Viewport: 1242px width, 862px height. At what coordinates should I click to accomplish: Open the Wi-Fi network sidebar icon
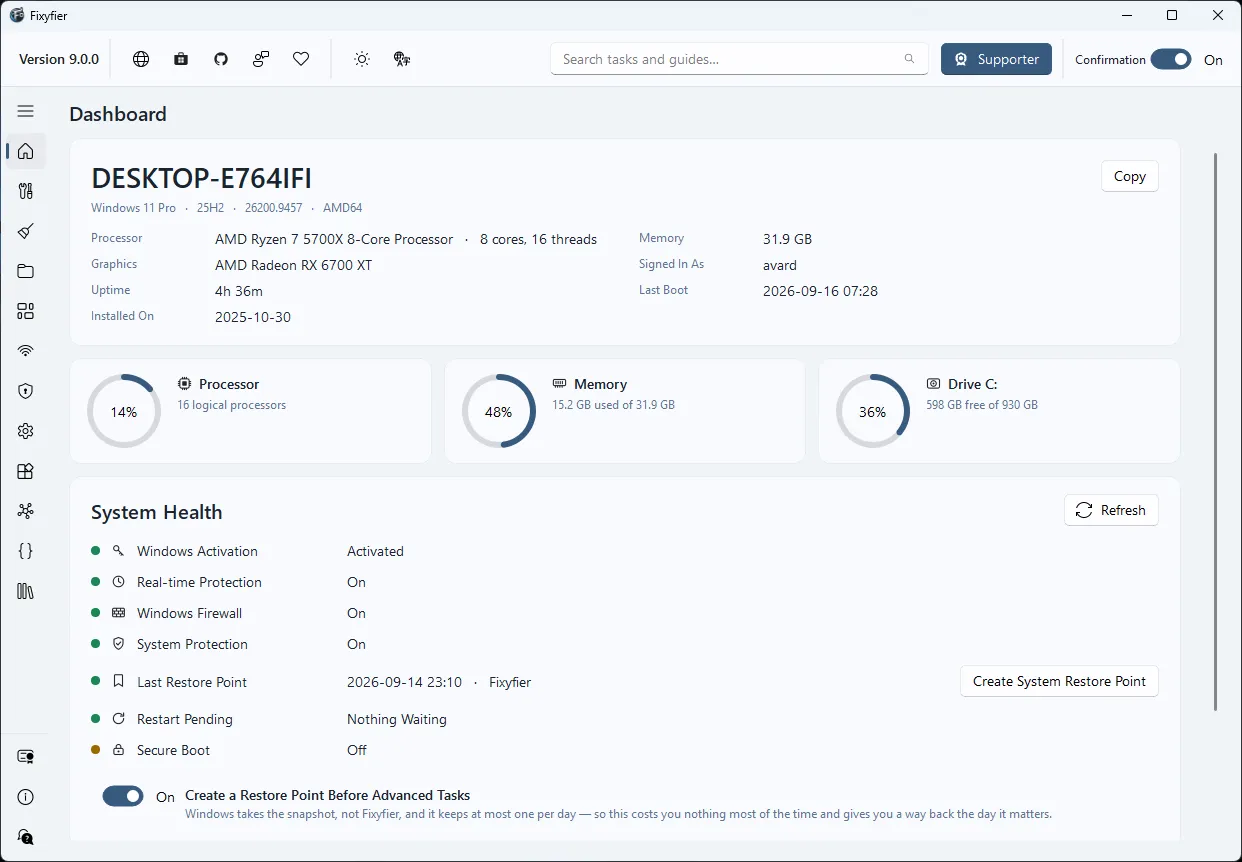[x=26, y=351]
